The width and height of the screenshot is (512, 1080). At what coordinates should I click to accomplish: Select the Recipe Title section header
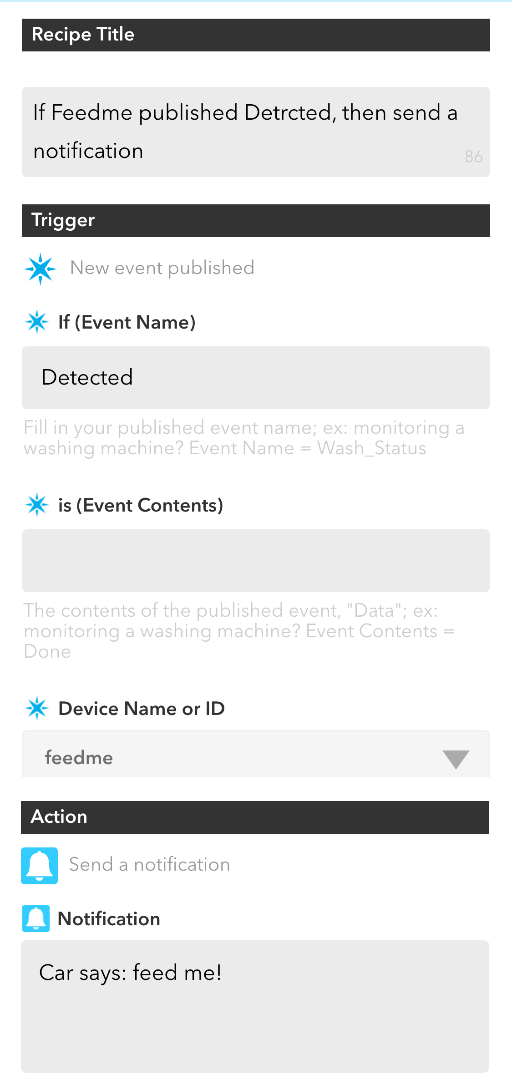coord(256,35)
